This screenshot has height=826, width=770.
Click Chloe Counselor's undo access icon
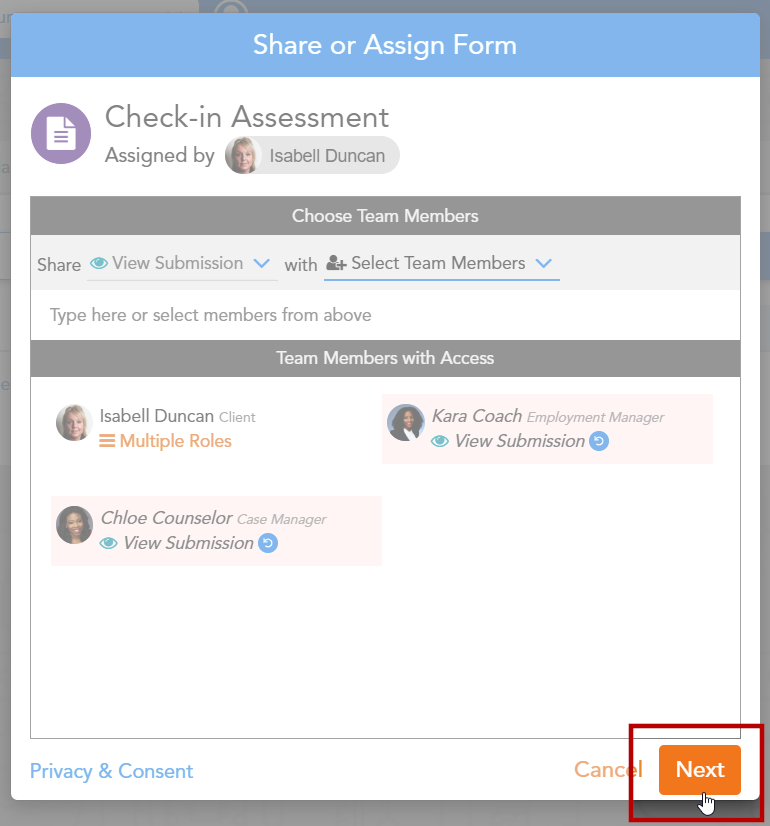[x=268, y=543]
